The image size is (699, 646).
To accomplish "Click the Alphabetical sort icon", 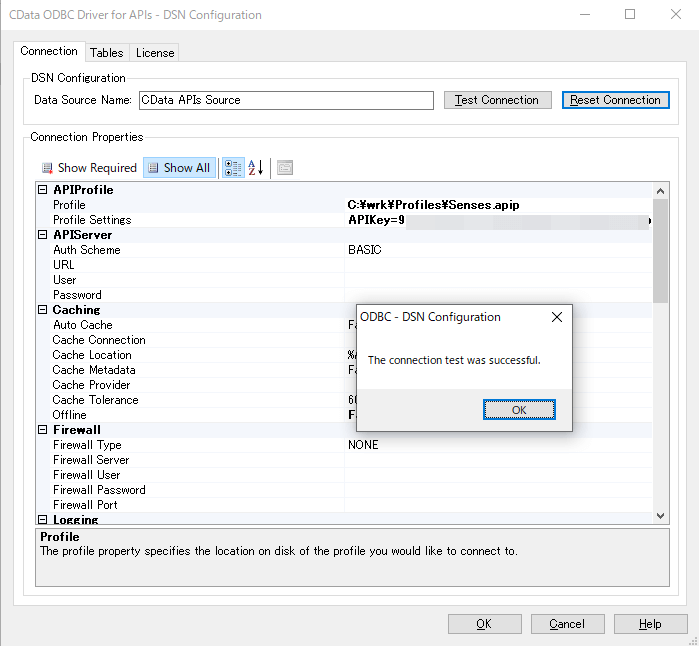I will (256, 168).
